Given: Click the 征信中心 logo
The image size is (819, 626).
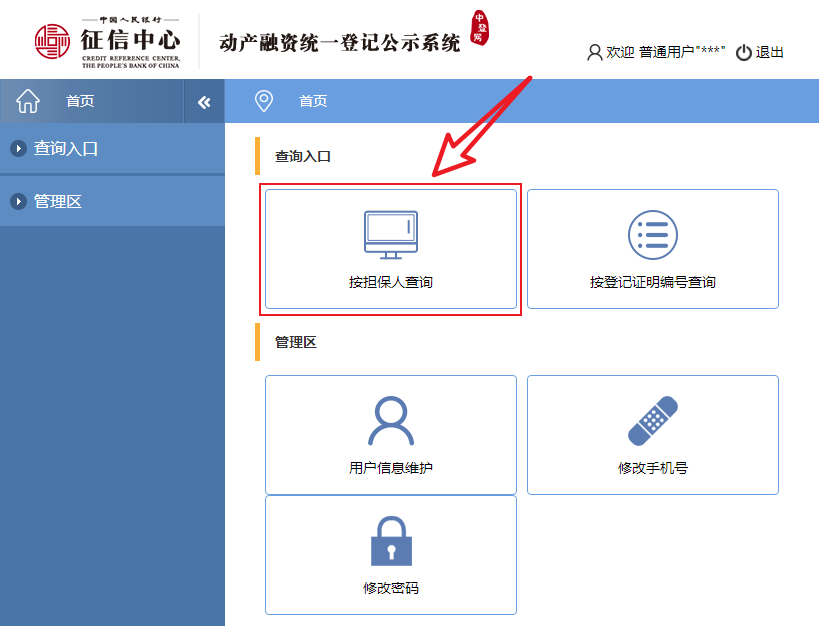Looking at the screenshot, I should (107, 41).
